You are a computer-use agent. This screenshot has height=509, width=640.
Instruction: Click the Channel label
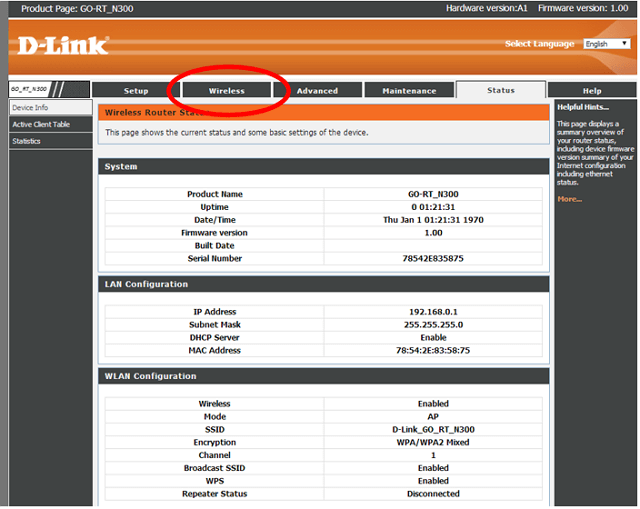coord(214,455)
